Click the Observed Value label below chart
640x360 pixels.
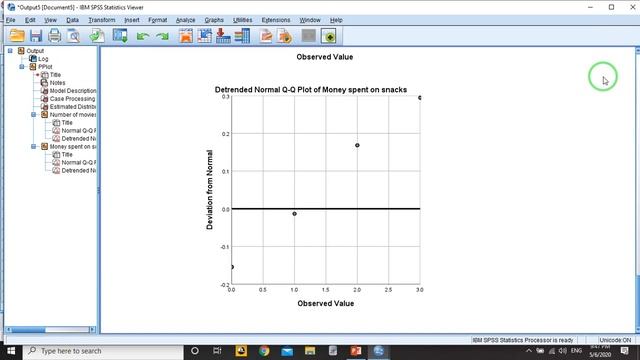pos(326,303)
